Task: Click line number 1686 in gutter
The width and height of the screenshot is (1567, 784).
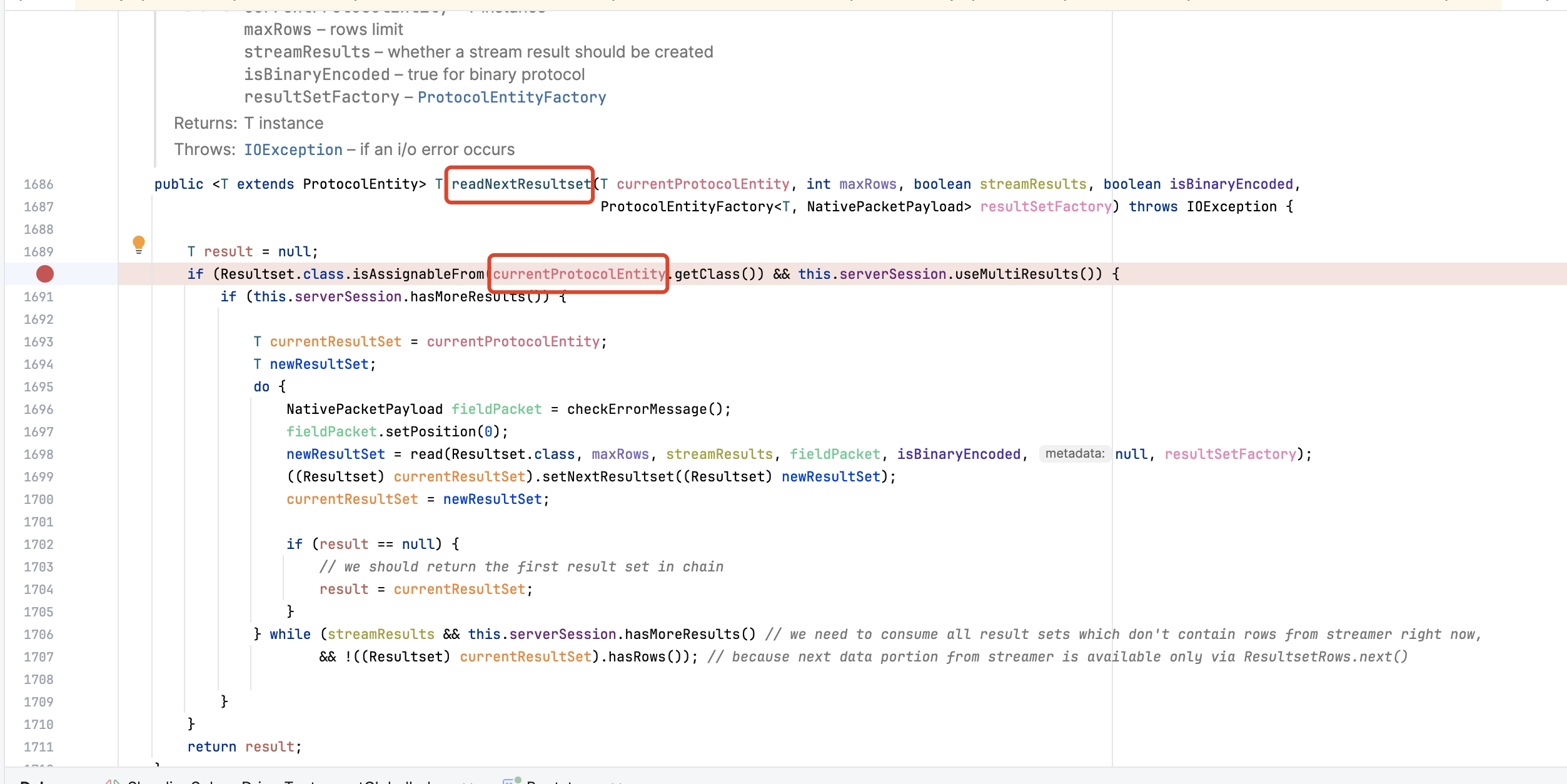Action: pos(38,184)
